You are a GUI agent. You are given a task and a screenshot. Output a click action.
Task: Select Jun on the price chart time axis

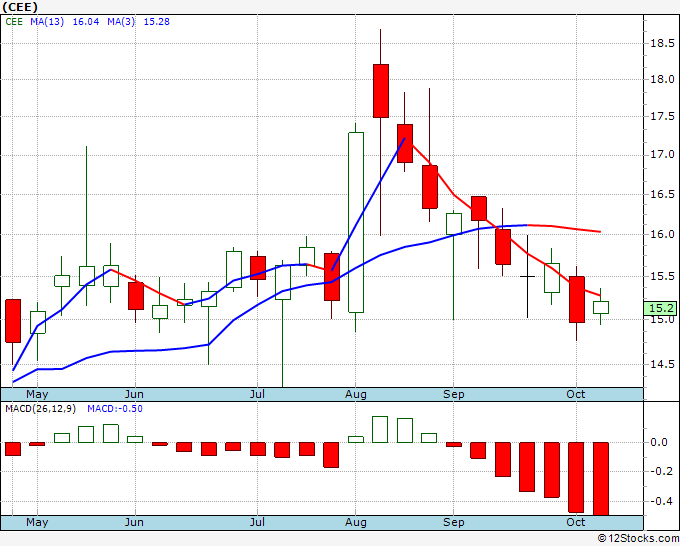coord(134,394)
